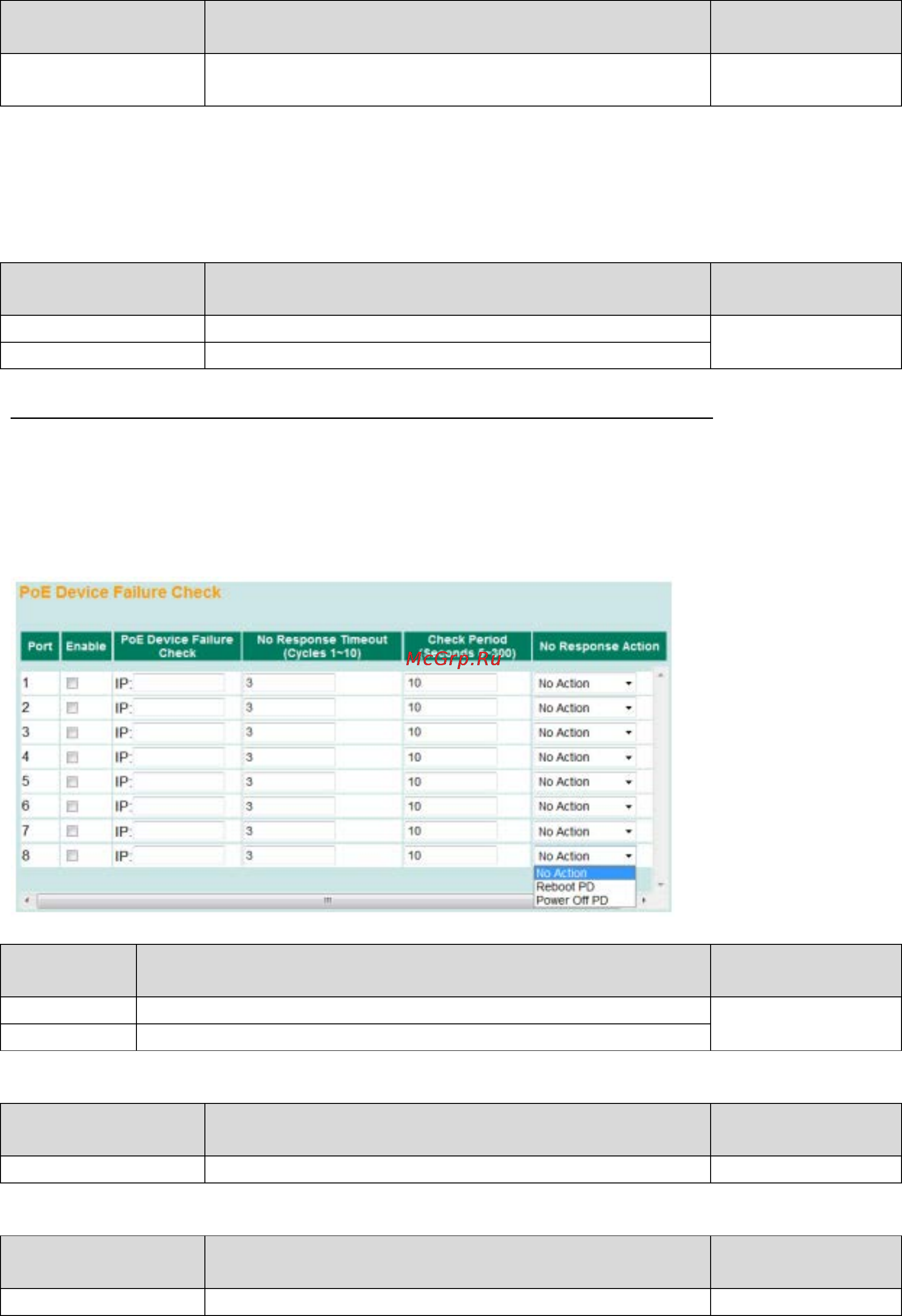The image size is (902, 1316).
Task: Open No Response Action dropdown for port 4
Action: [x=585, y=757]
